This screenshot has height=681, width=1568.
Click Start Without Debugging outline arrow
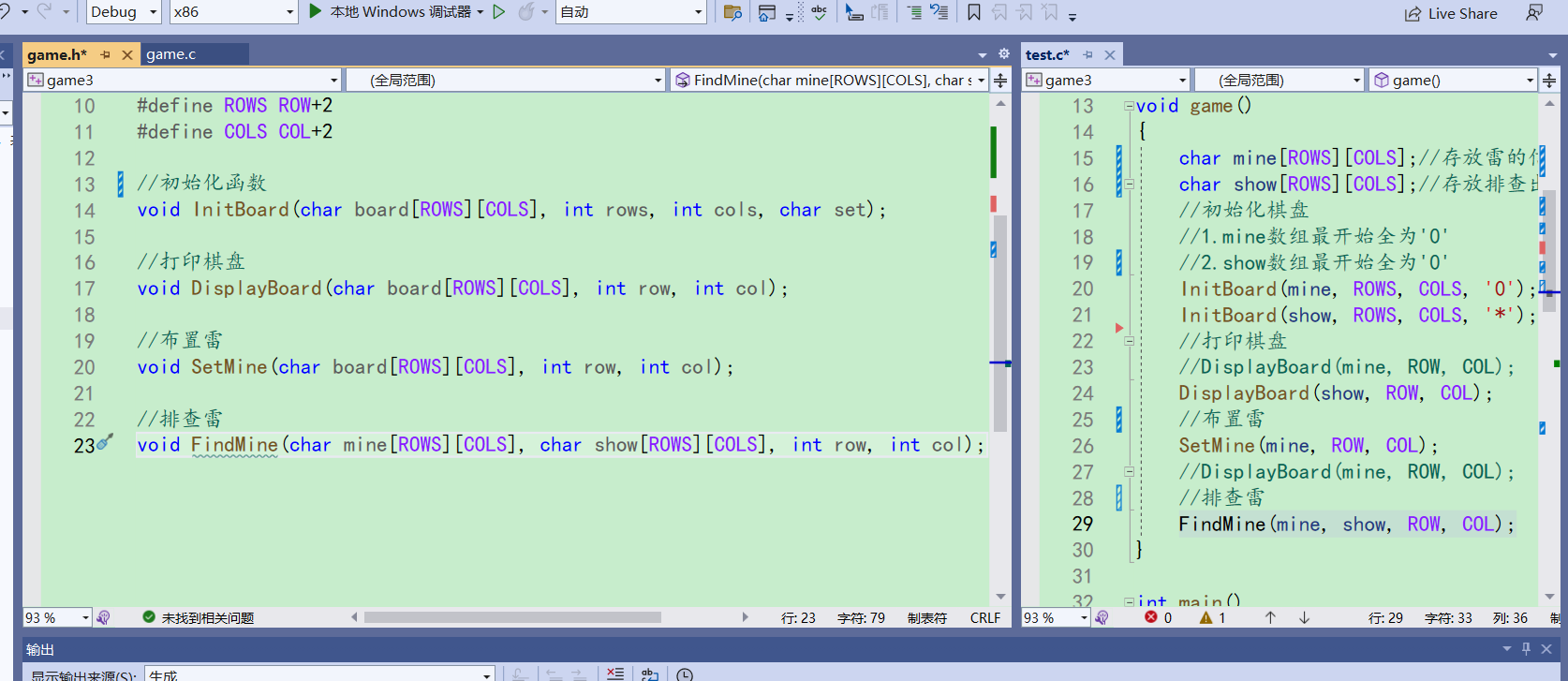point(499,12)
